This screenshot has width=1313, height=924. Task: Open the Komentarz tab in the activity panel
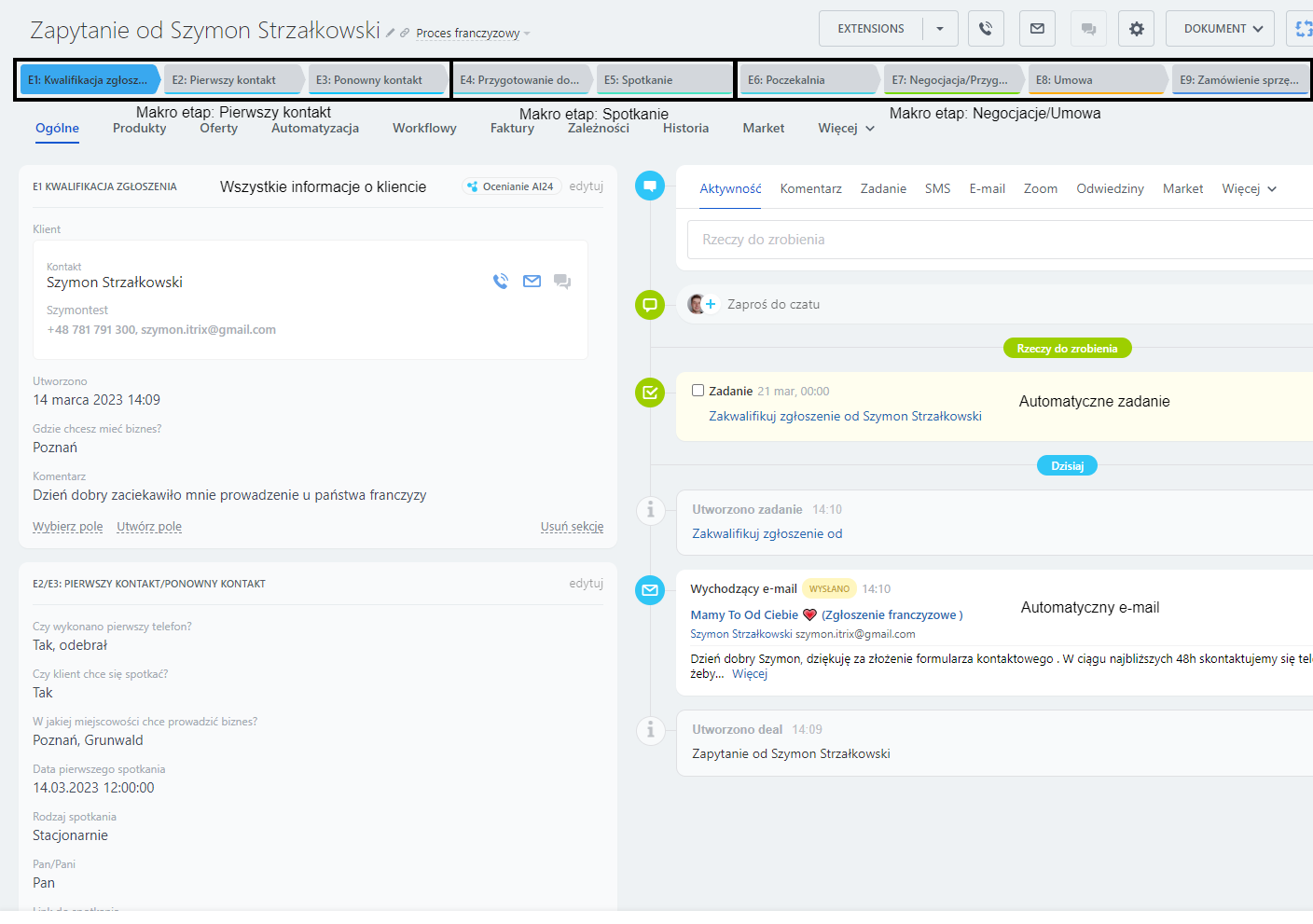810,188
